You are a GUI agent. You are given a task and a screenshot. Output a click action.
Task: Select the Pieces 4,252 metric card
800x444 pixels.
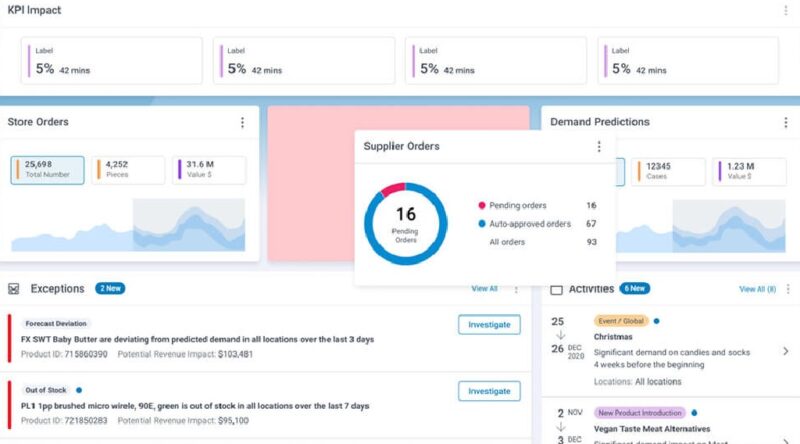tap(128, 169)
